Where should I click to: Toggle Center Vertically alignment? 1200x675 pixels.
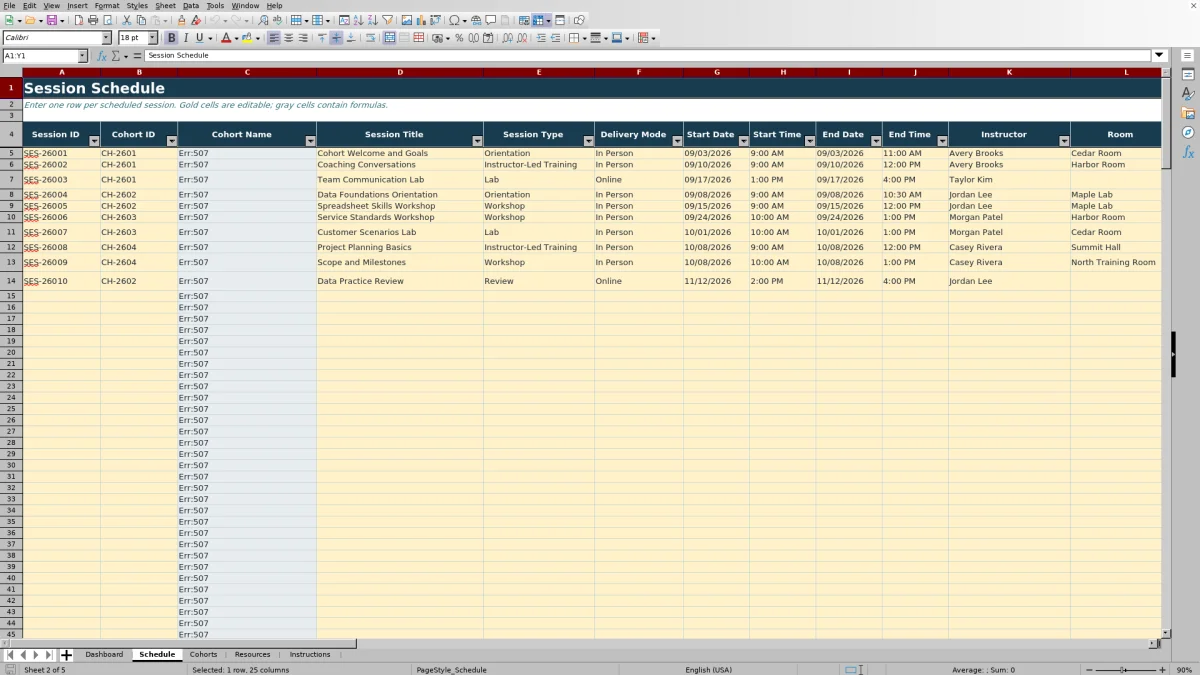pos(336,38)
